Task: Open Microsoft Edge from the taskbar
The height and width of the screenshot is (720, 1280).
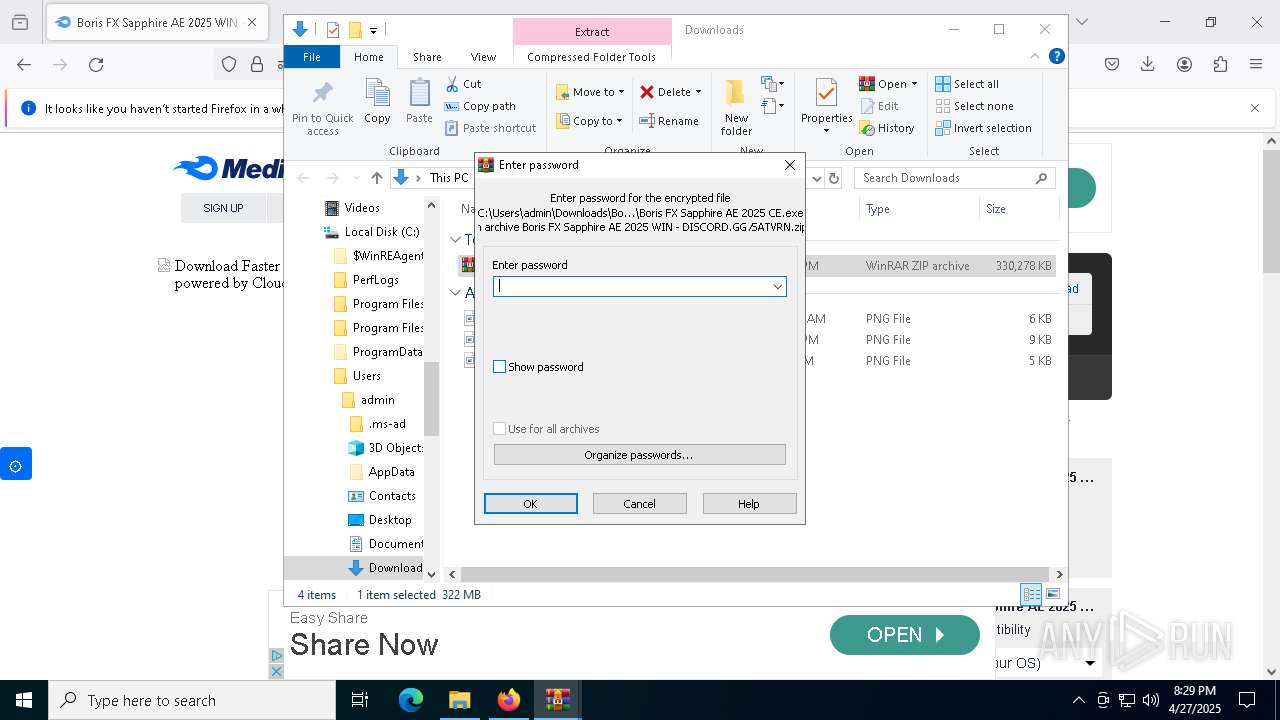Action: pyautogui.click(x=411, y=700)
